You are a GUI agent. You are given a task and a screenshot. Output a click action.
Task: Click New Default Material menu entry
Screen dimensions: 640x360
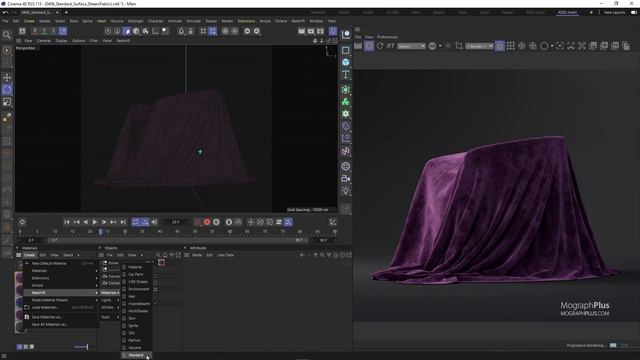click(x=61, y=264)
